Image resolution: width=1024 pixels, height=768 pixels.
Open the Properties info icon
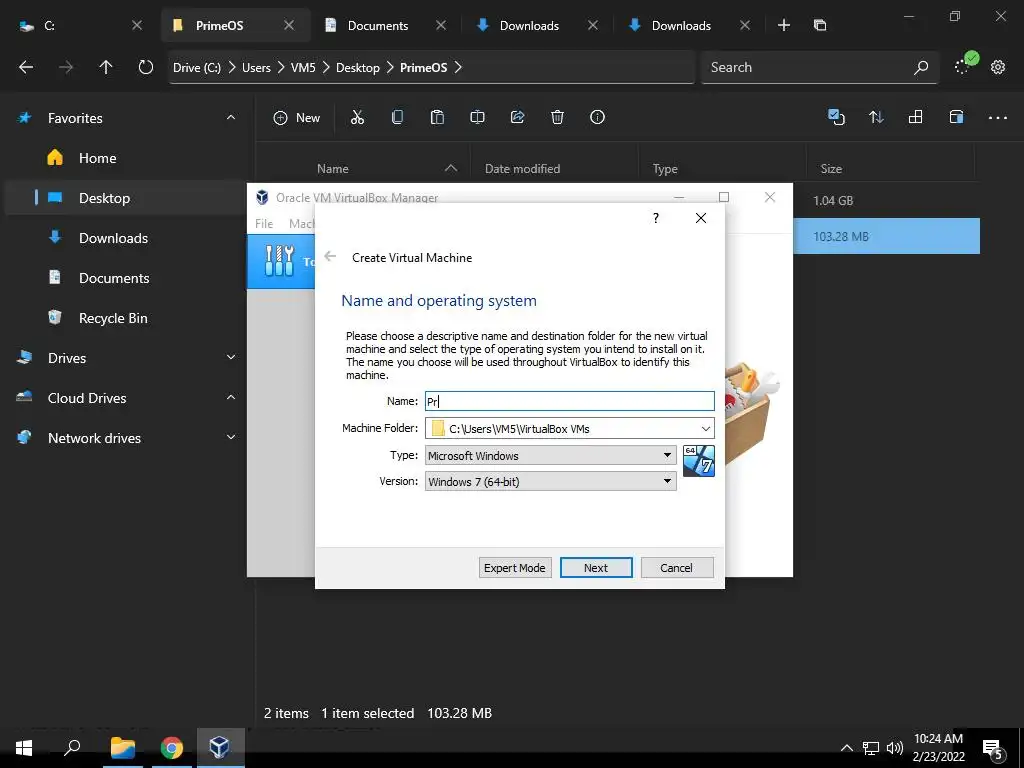[597, 118]
